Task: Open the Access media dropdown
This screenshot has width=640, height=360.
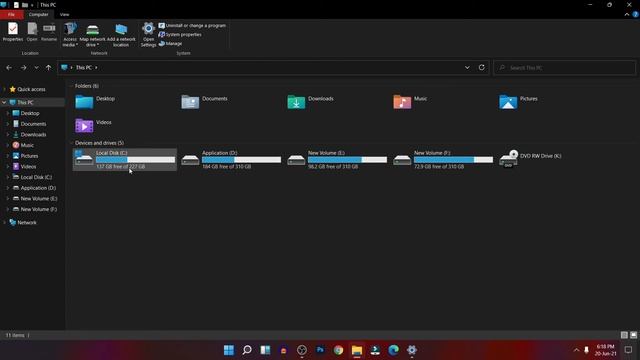Action: click(x=70, y=35)
